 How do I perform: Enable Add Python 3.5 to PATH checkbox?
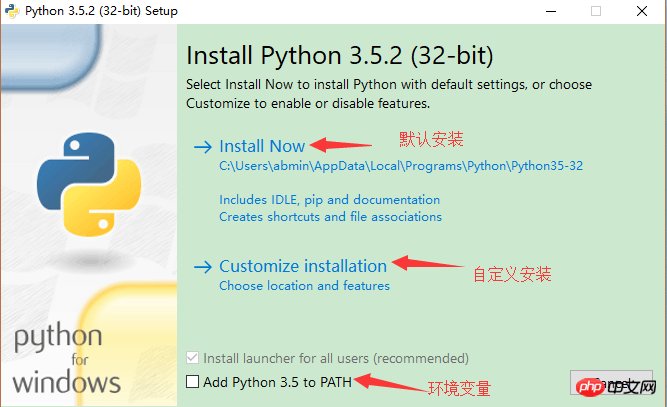(192, 381)
